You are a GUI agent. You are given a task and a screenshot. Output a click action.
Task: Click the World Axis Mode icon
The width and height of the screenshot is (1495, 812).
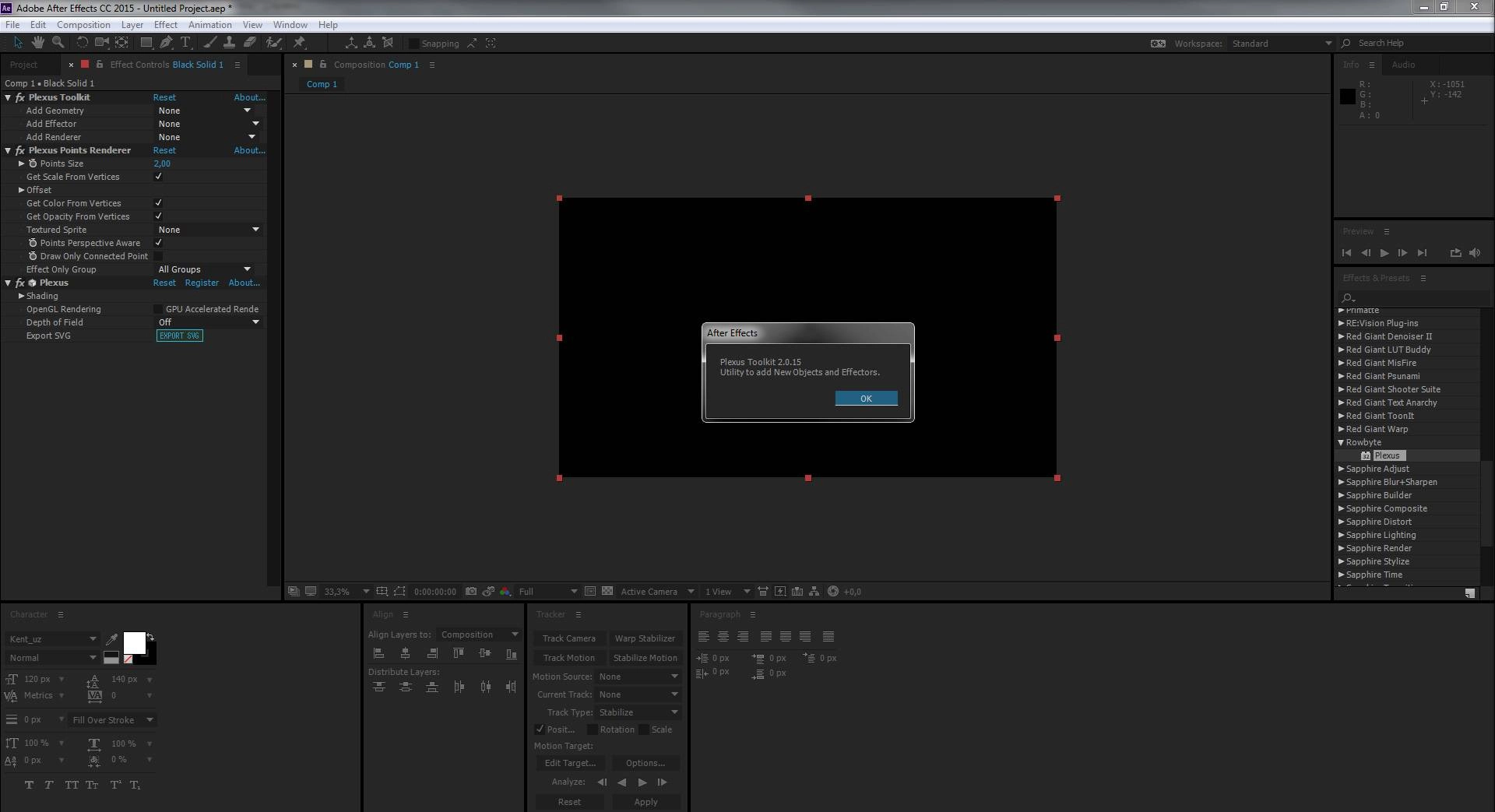tap(369, 43)
